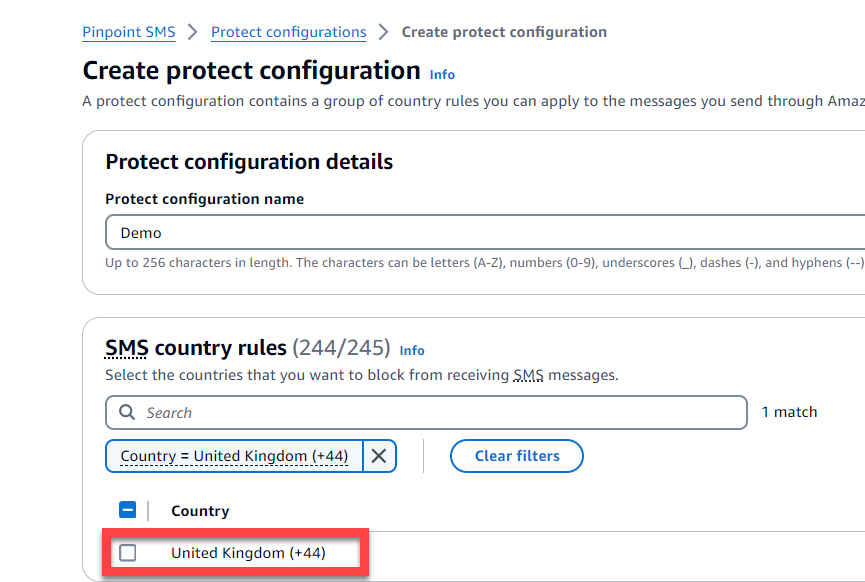Image resolution: width=865 pixels, height=582 pixels.
Task: Open the Protect configurations breadcrumb link
Action: coord(288,32)
